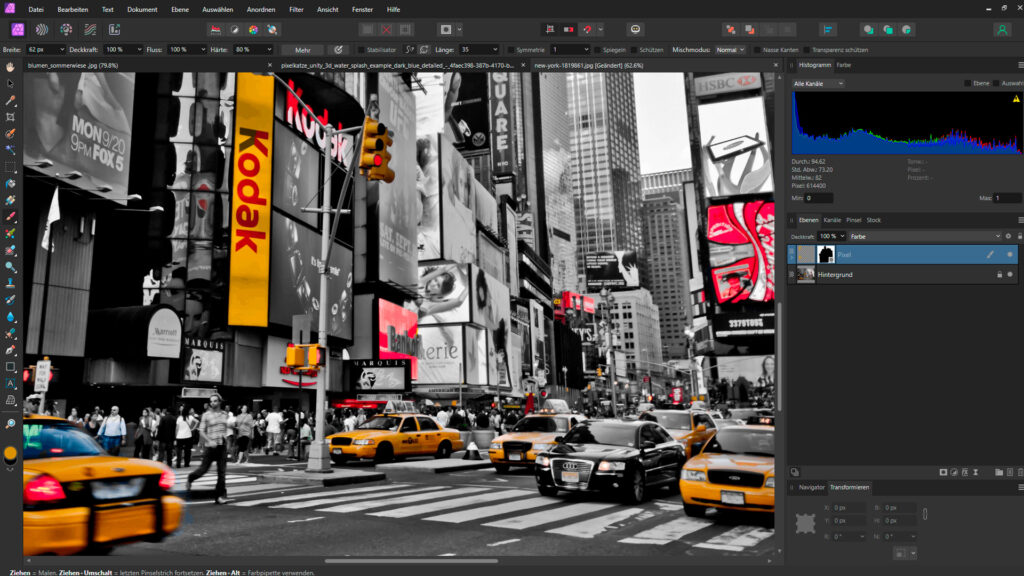
Task: Open the Deckkraft dropdown in context toolbar
Action: tap(139, 50)
